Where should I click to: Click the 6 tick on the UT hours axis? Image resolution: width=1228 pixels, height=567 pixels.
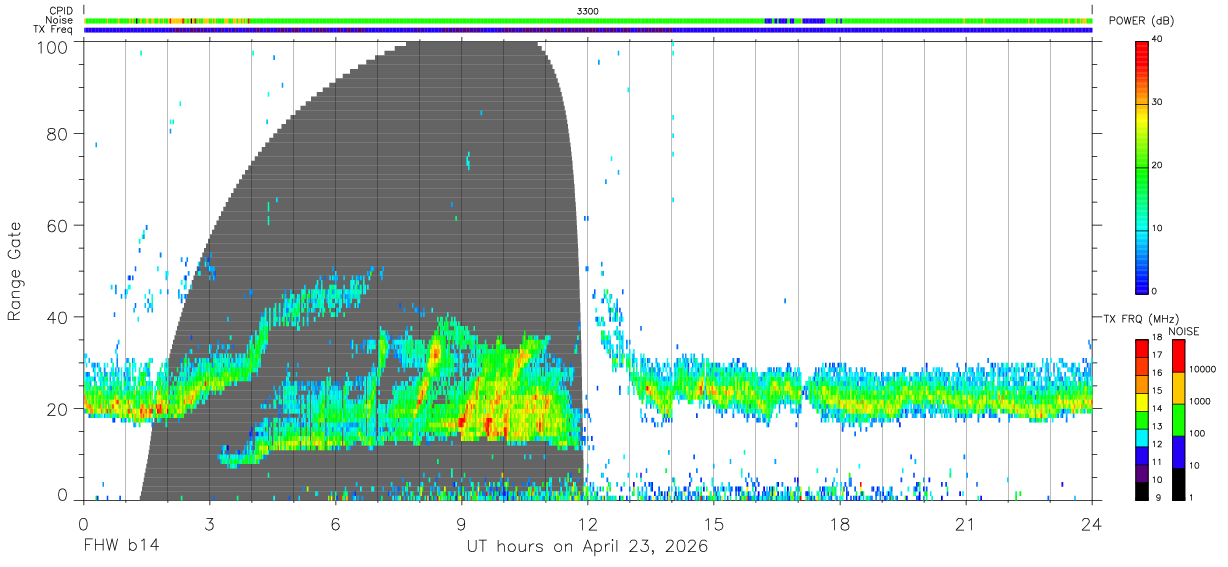click(335, 524)
